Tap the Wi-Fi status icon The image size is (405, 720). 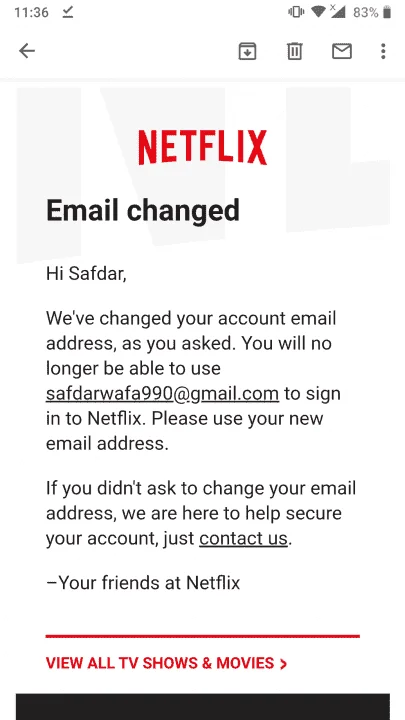[x=318, y=12]
